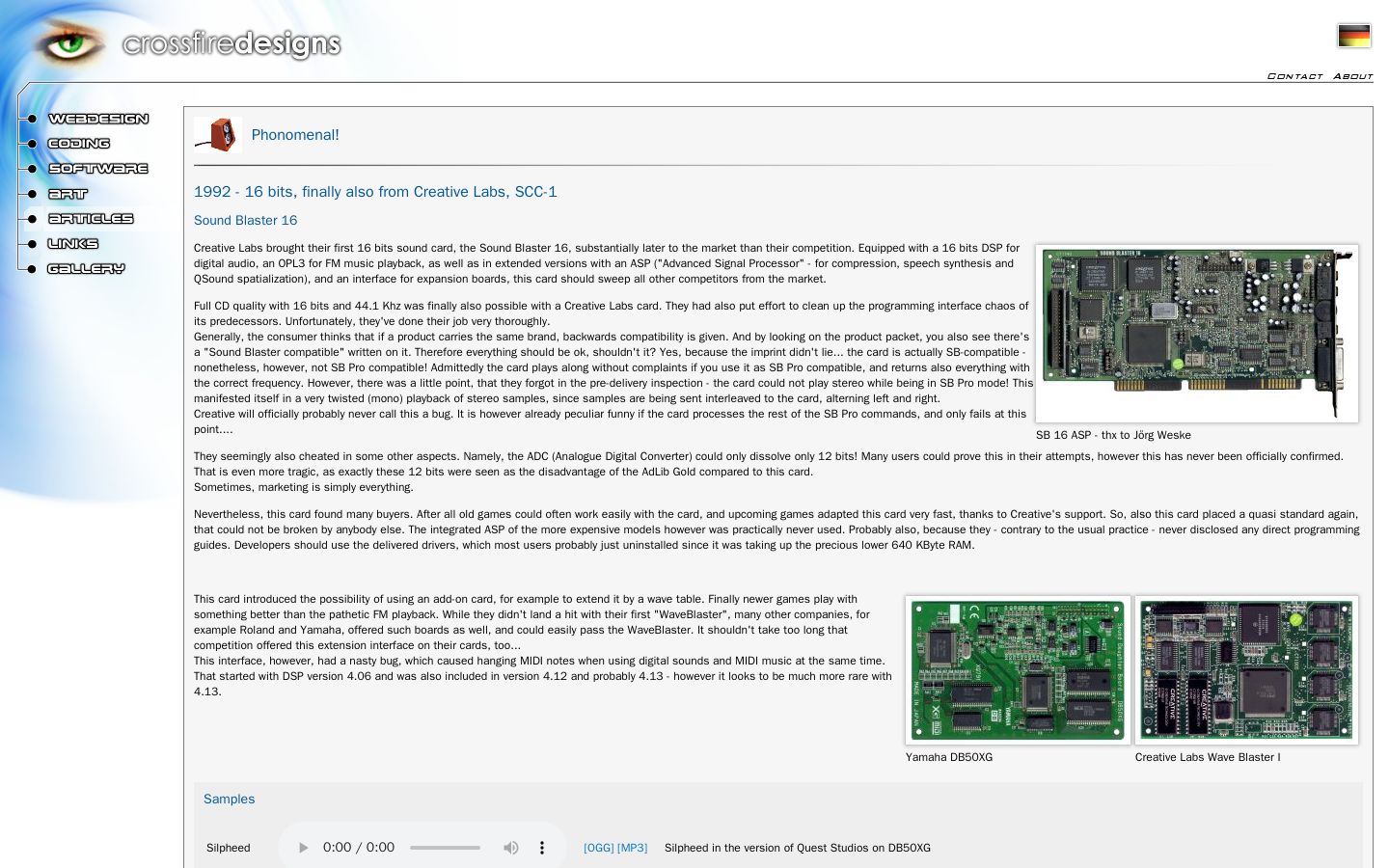The width and height of the screenshot is (1389, 868).
Task: Go to the Contact page
Action: 1295,76
